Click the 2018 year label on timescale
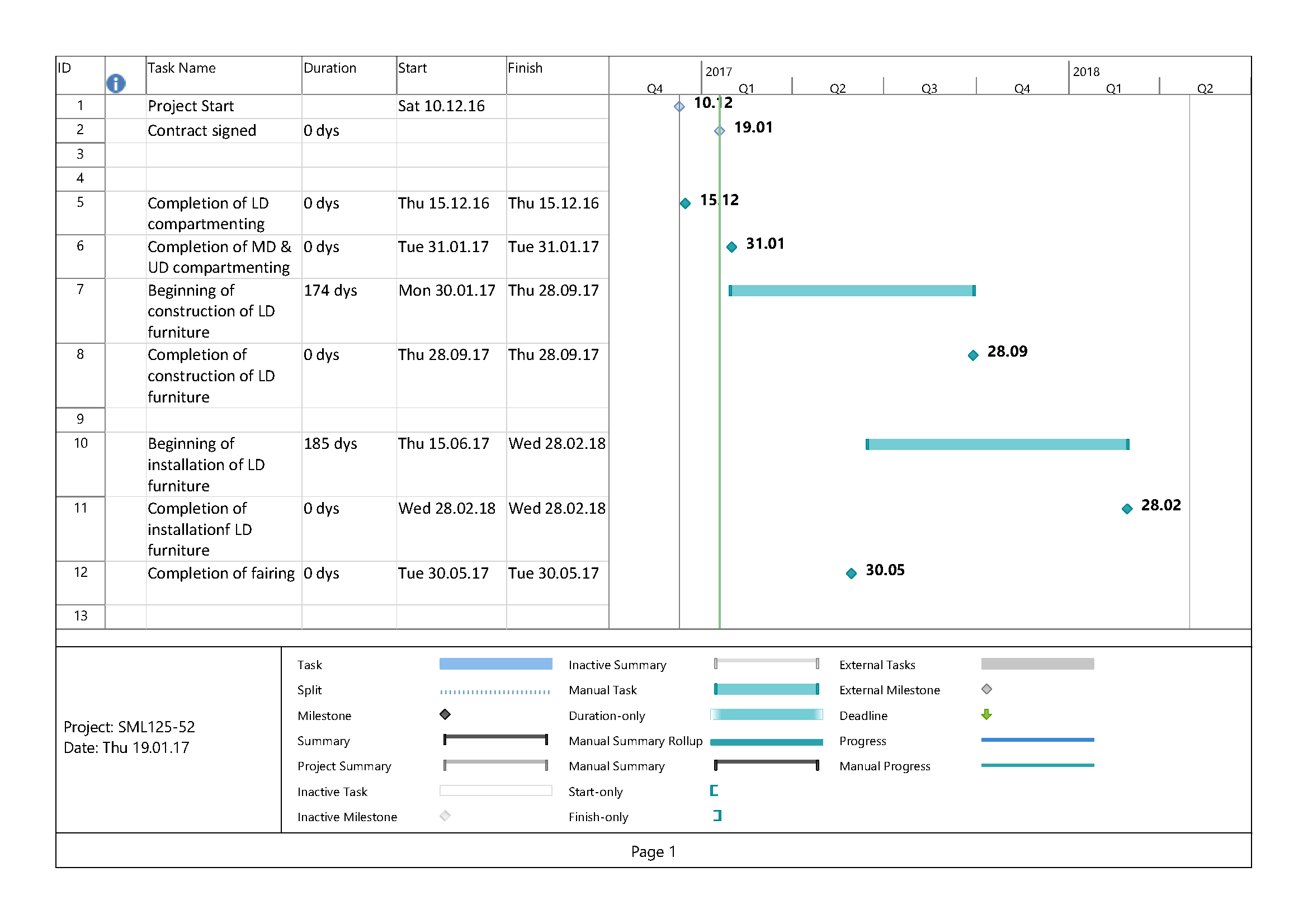1308x924 pixels. pyautogui.click(x=1086, y=72)
